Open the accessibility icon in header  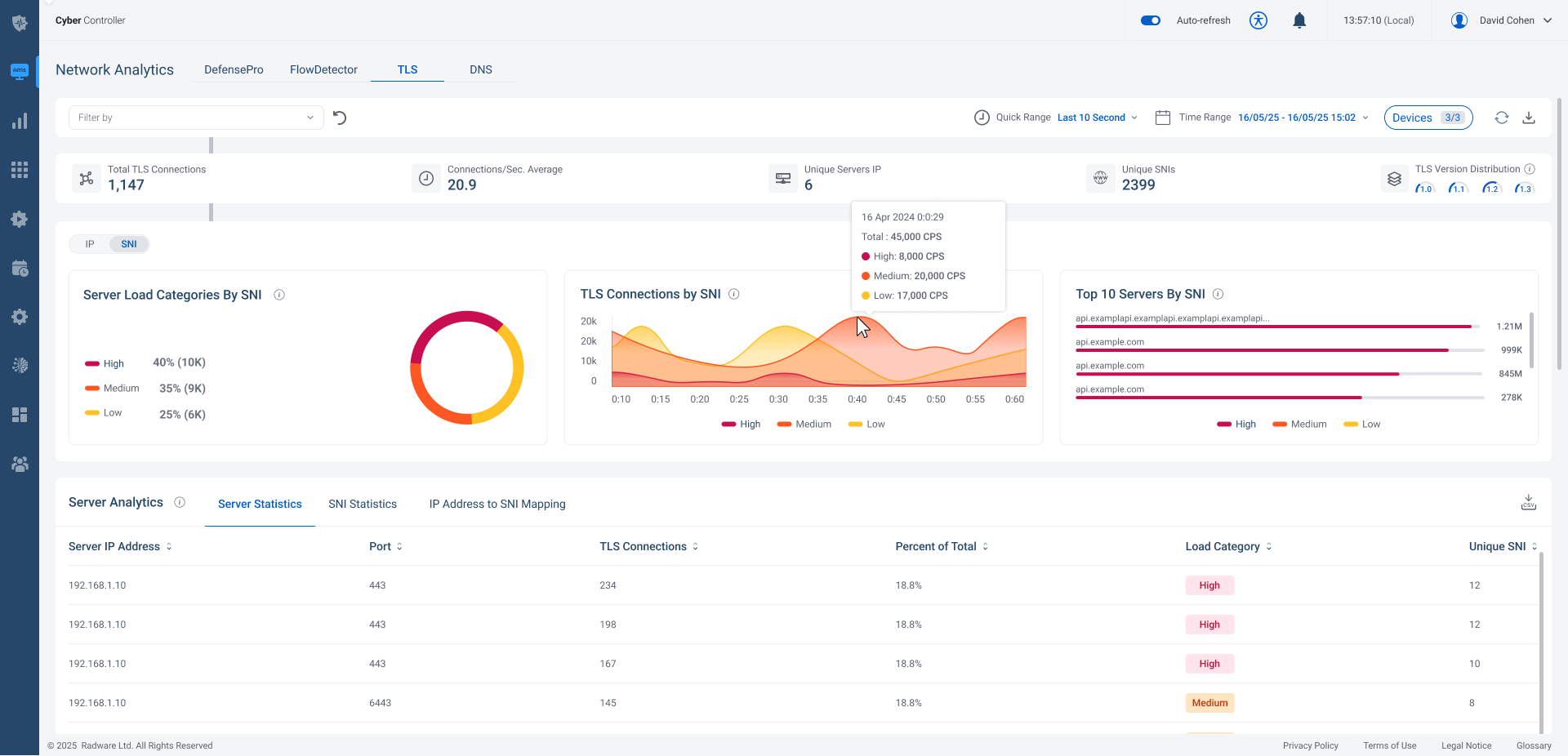[x=1258, y=20]
